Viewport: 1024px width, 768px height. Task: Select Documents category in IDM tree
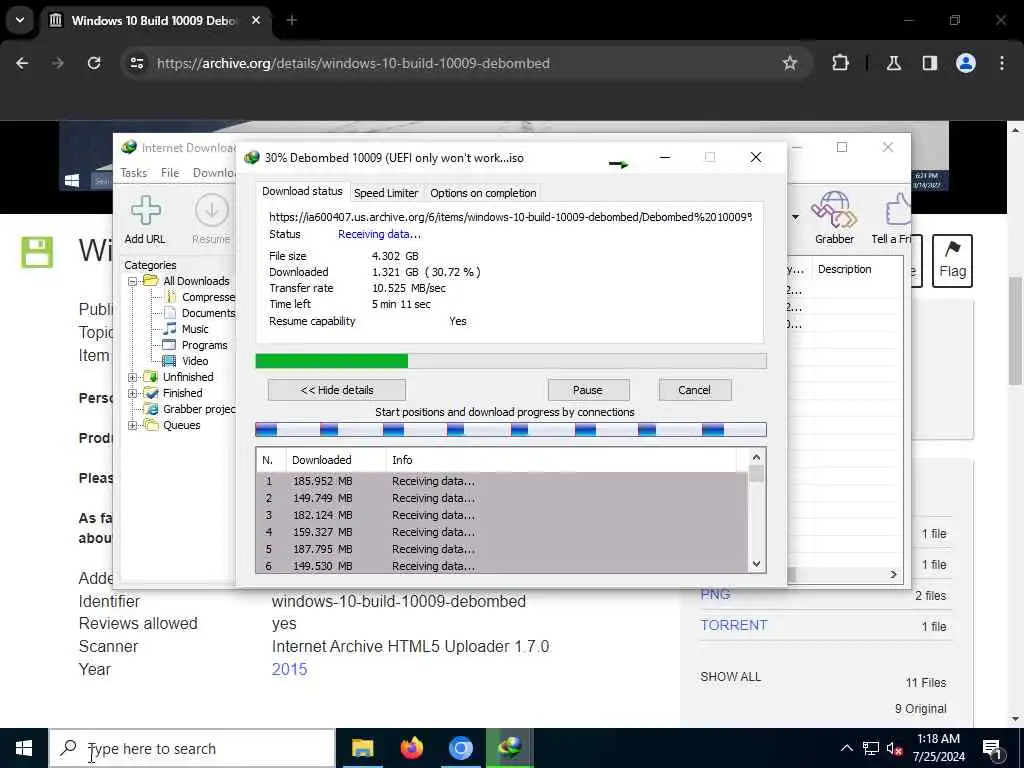[199, 313]
